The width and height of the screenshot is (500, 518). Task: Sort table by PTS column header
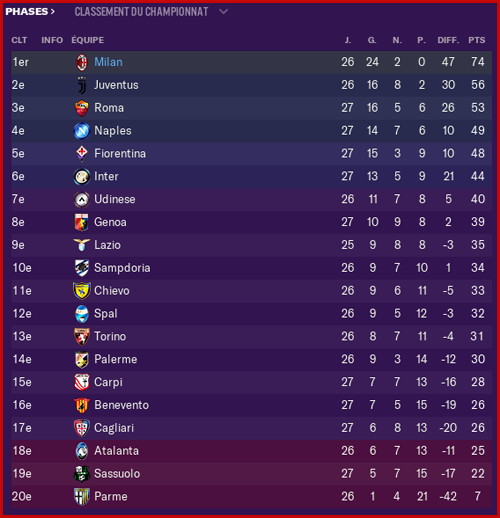pyautogui.click(x=477, y=40)
